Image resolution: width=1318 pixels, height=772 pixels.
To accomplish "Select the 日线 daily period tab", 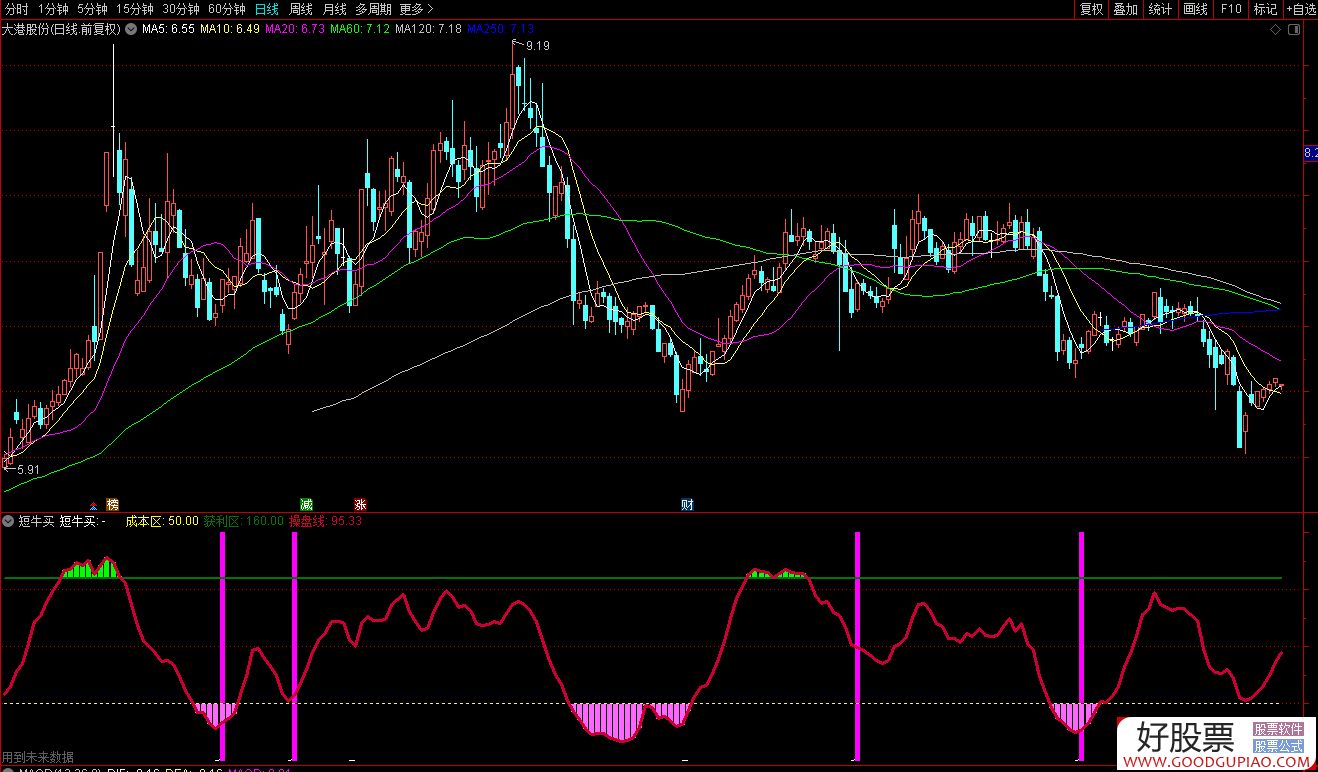I will click(x=267, y=9).
